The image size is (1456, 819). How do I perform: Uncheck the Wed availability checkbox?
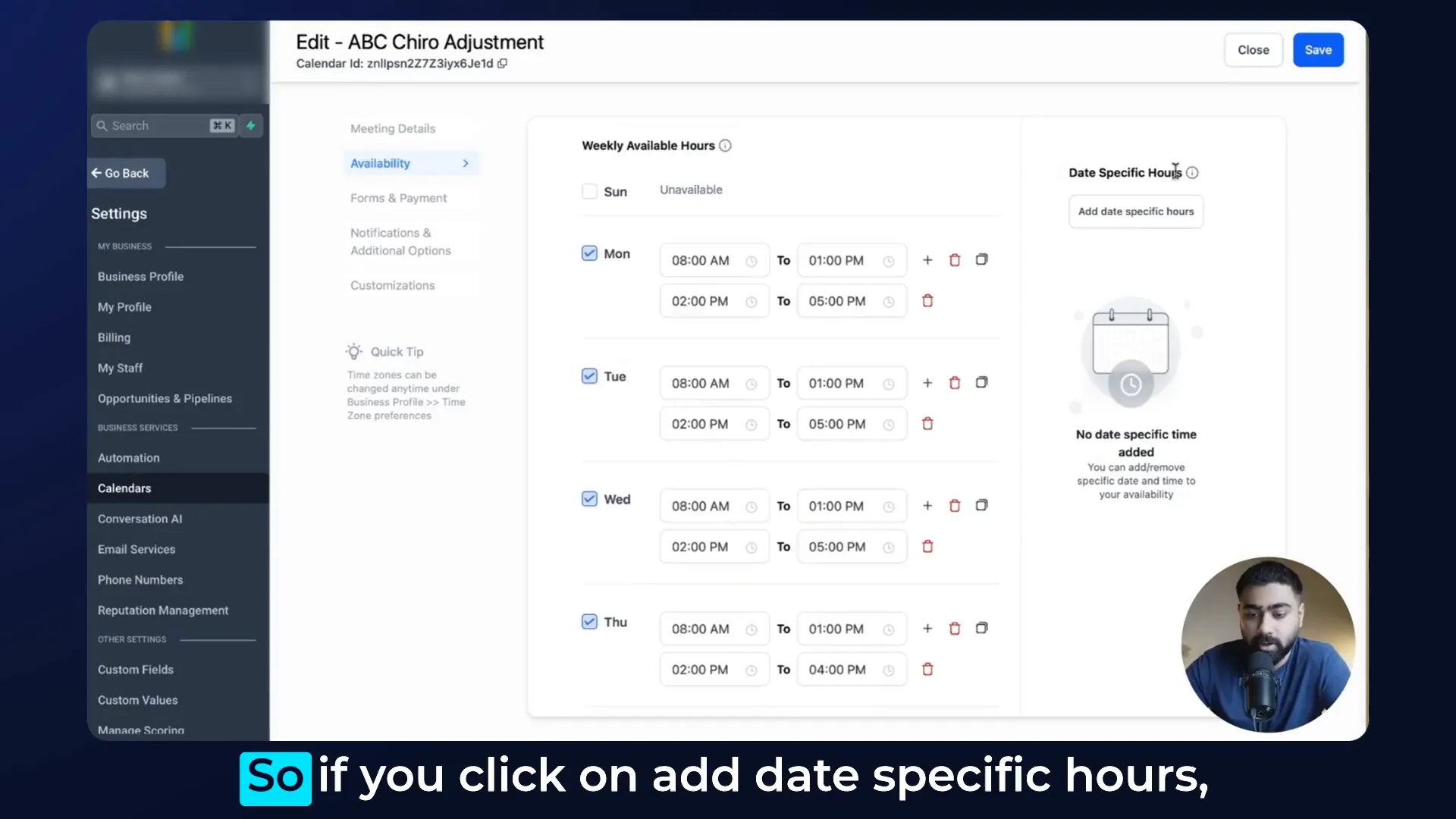click(589, 499)
